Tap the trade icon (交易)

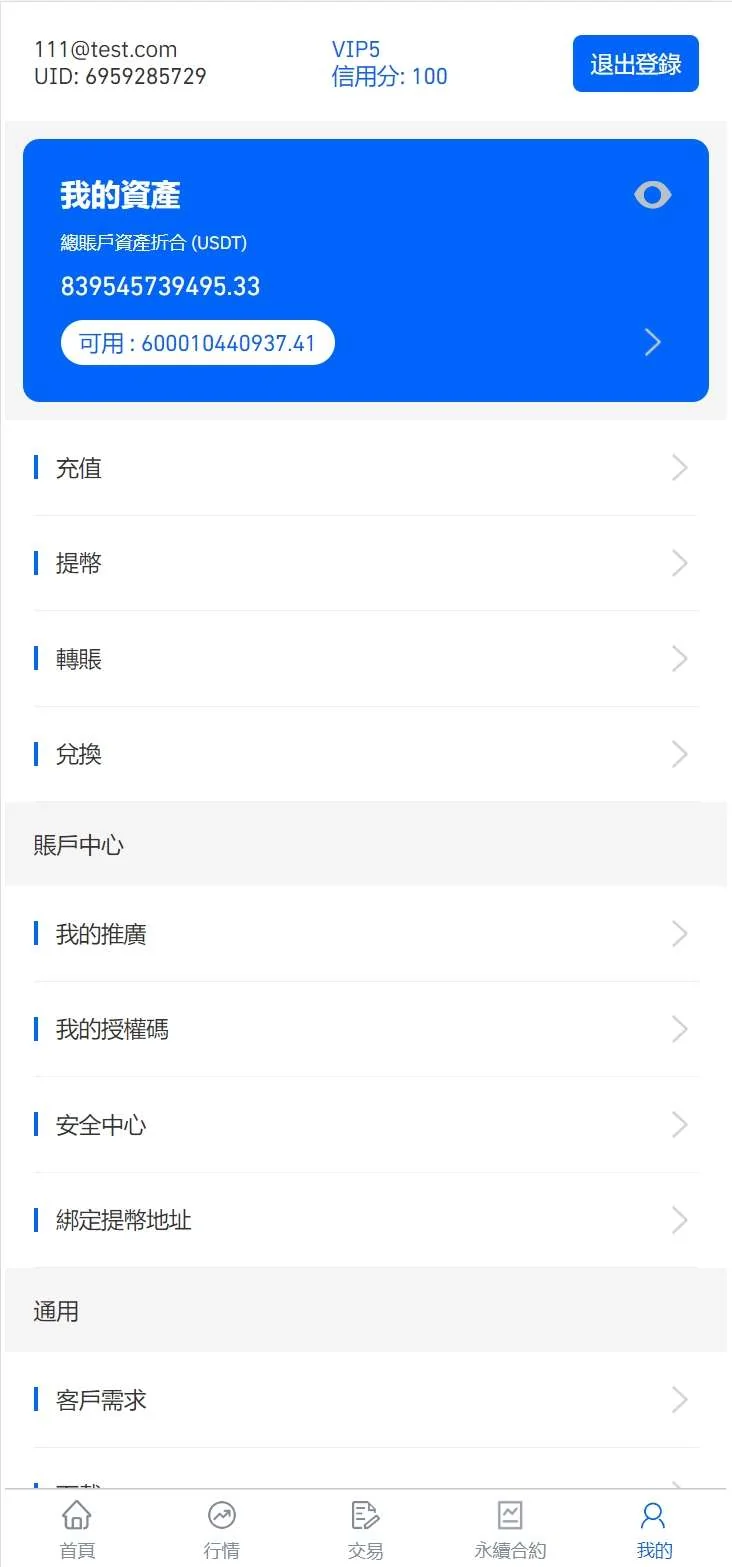coord(365,1515)
